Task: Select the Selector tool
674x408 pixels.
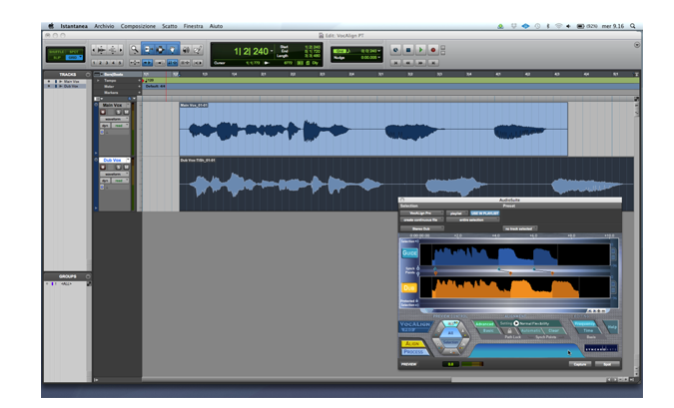Action: coord(160,50)
